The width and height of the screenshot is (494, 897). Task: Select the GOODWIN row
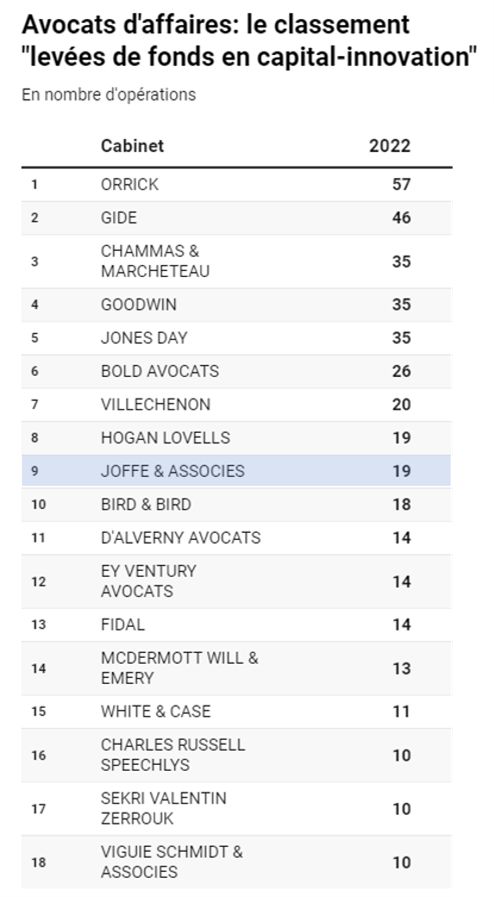[236, 305]
